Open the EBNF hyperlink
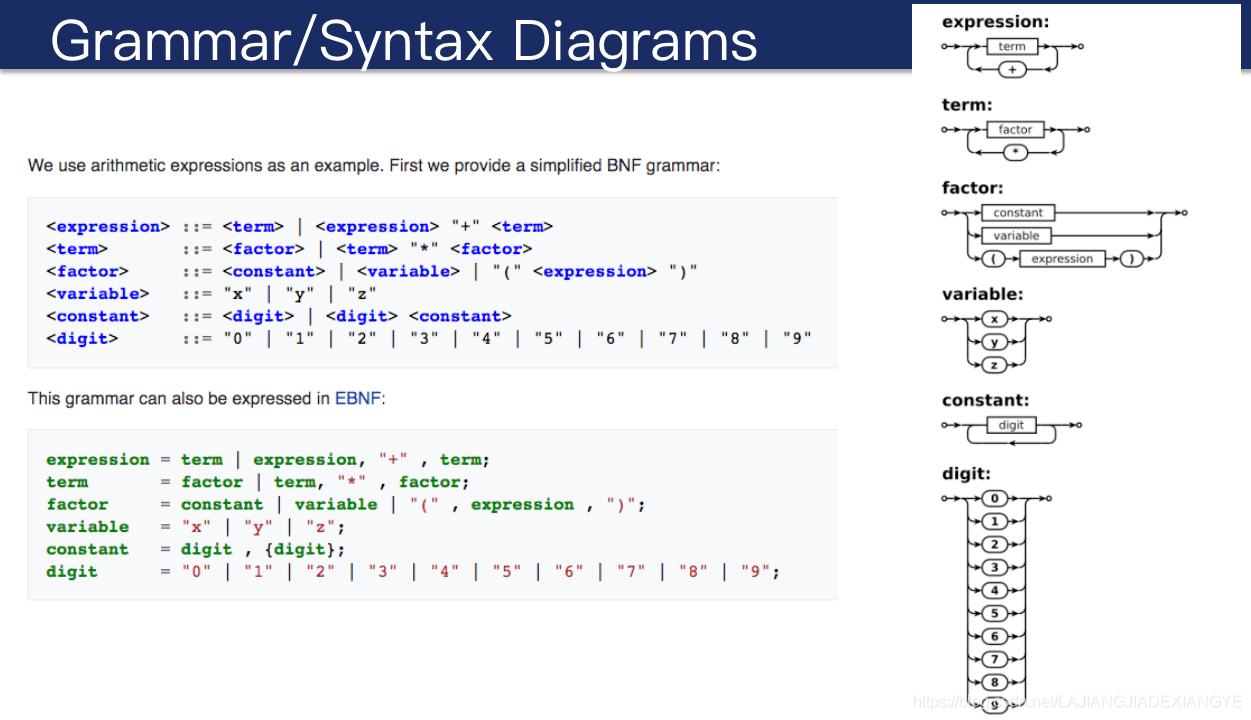 pos(357,398)
